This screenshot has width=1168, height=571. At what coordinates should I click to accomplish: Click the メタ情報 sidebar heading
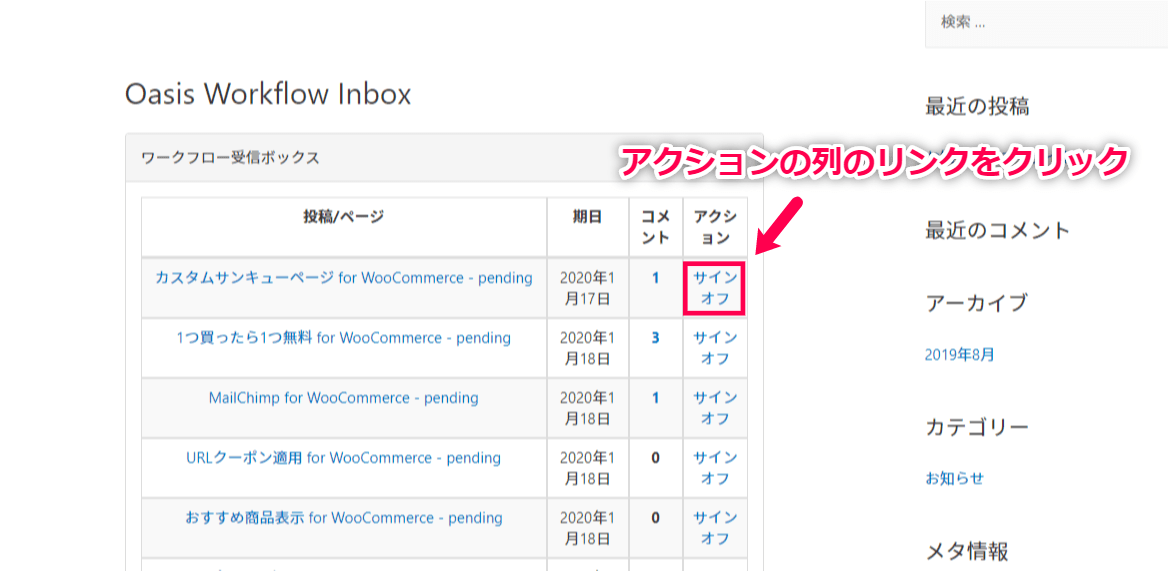click(x=967, y=552)
